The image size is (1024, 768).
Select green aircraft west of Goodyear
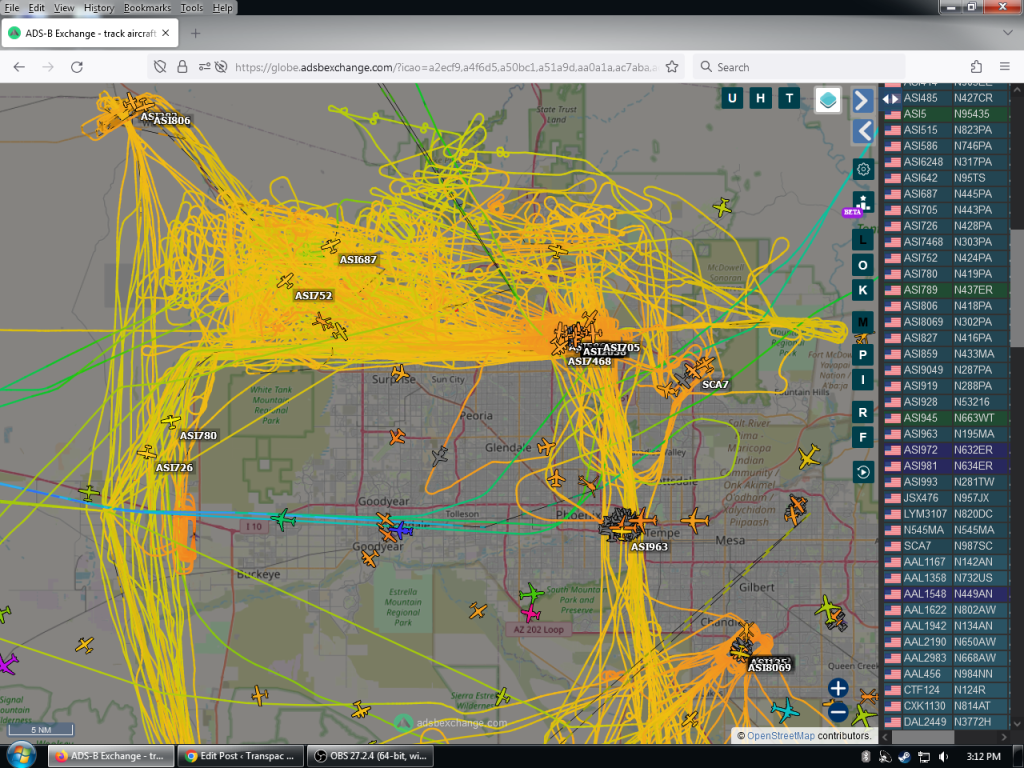283,520
